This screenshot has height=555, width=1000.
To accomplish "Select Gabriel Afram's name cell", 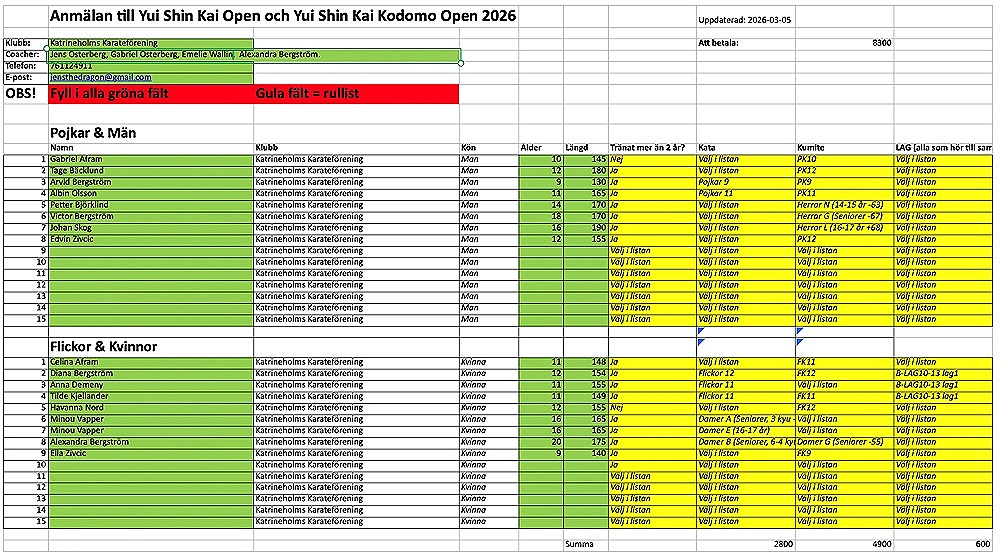I will point(150,159).
